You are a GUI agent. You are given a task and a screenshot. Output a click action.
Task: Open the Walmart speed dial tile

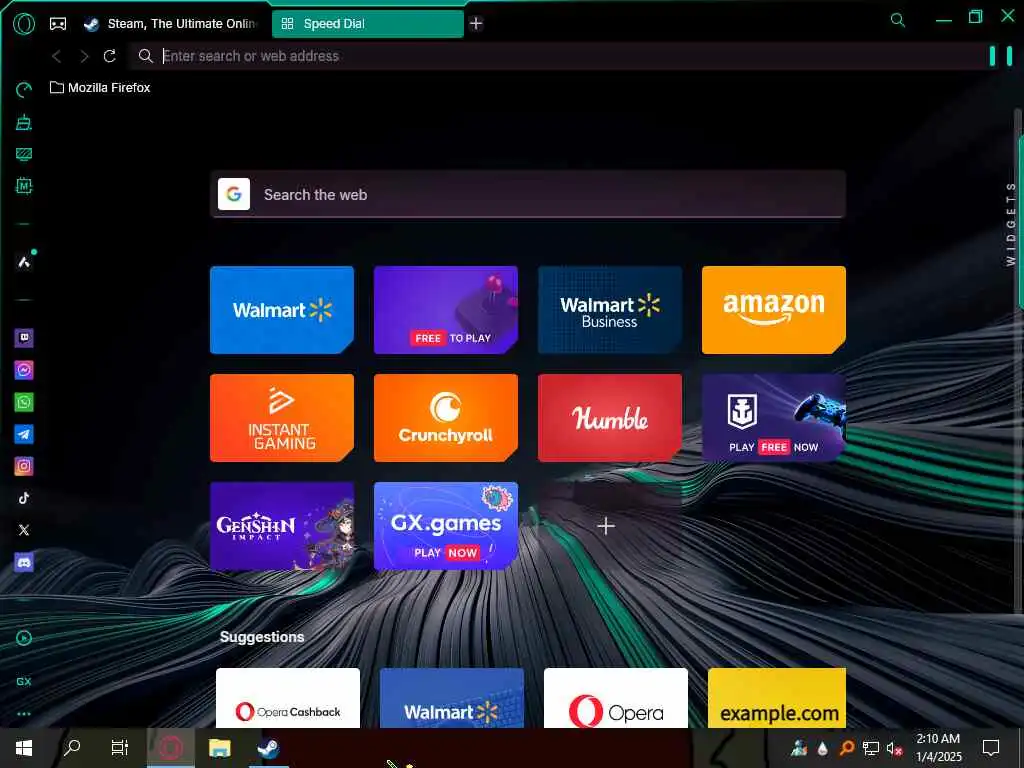[x=282, y=310]
